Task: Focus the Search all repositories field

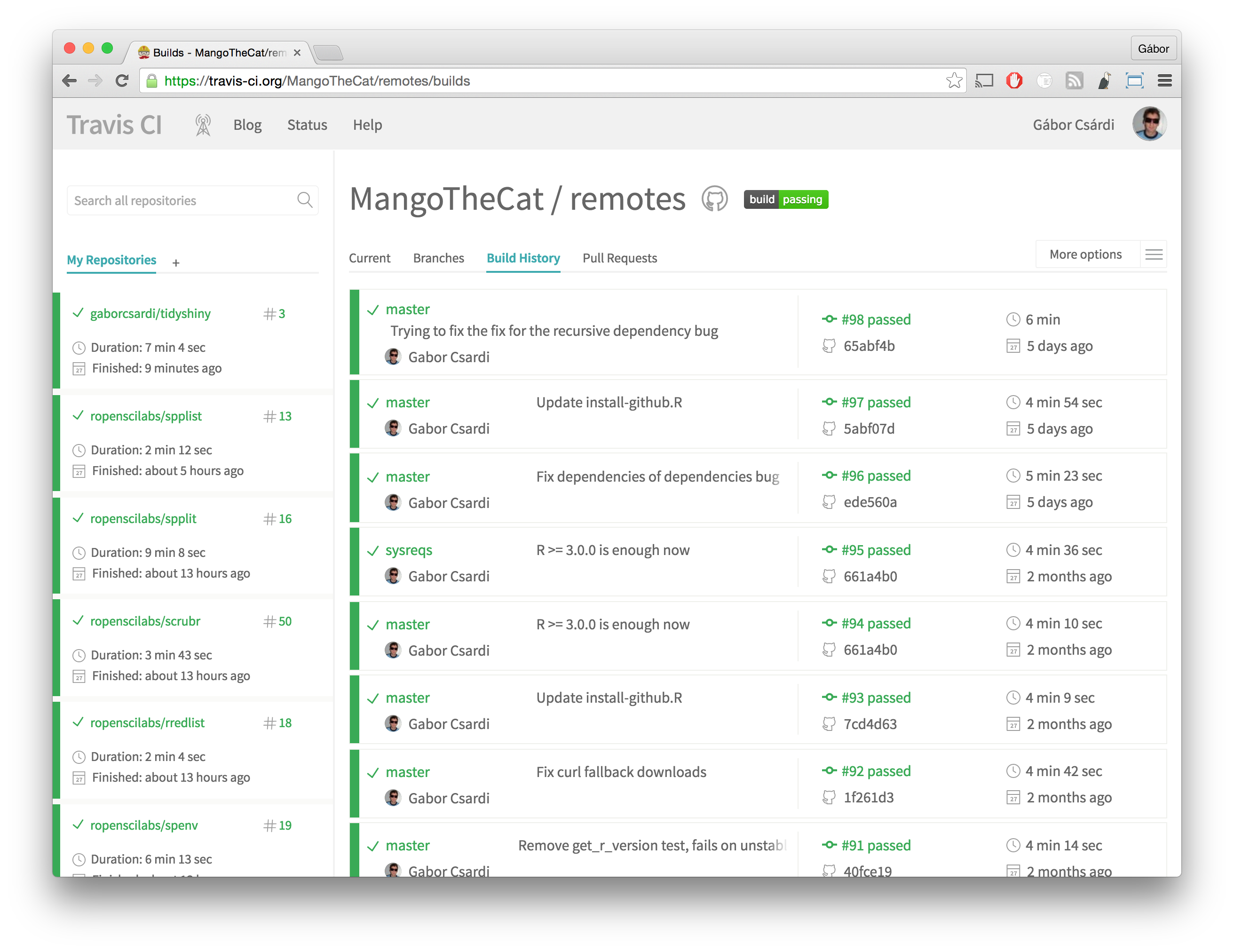Action: (181, 200)
